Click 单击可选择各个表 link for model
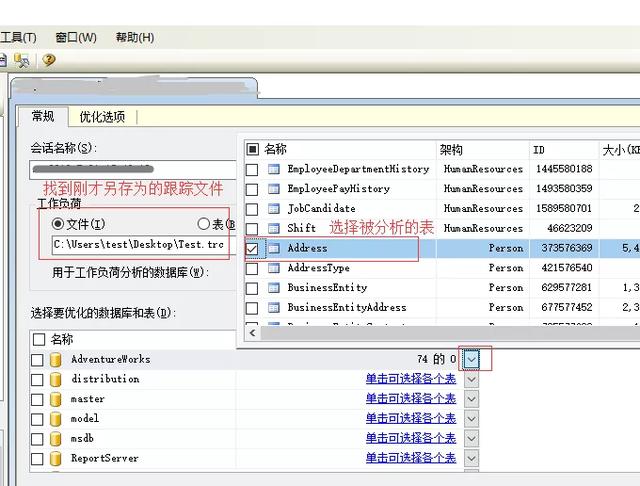Viewport: 640px width, 486px height. (411, 419)
